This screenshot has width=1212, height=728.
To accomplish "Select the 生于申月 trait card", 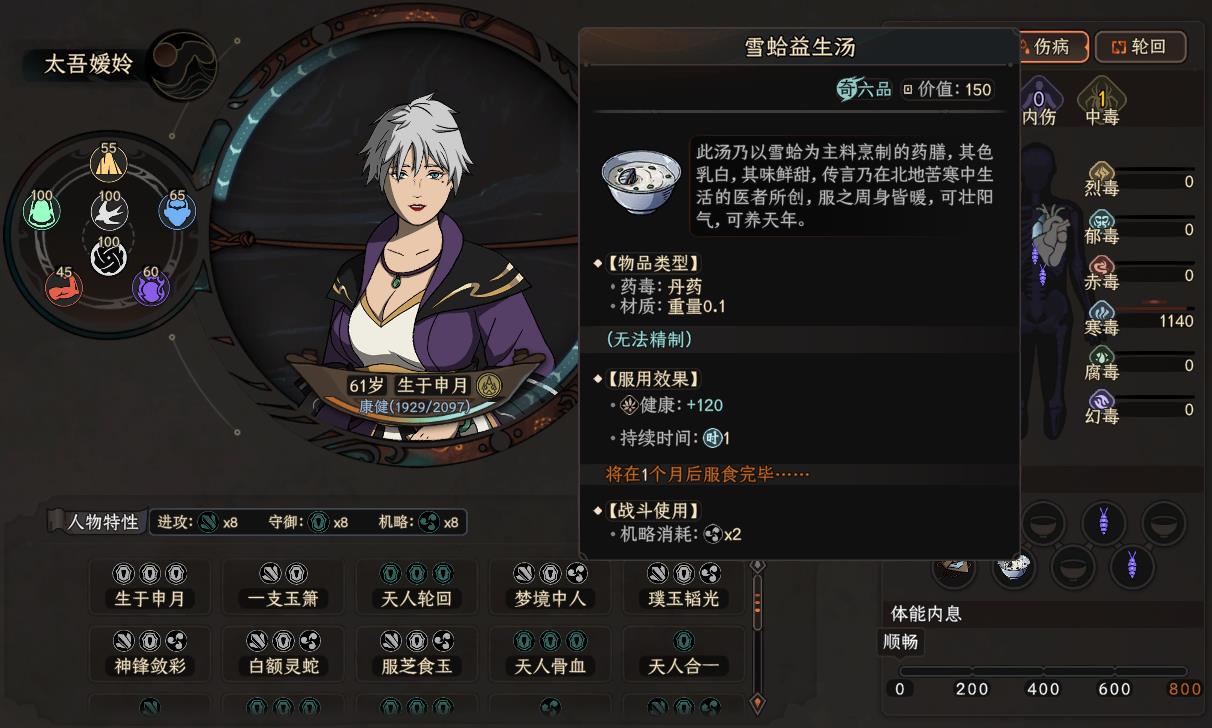I will [x=149, y=587].
